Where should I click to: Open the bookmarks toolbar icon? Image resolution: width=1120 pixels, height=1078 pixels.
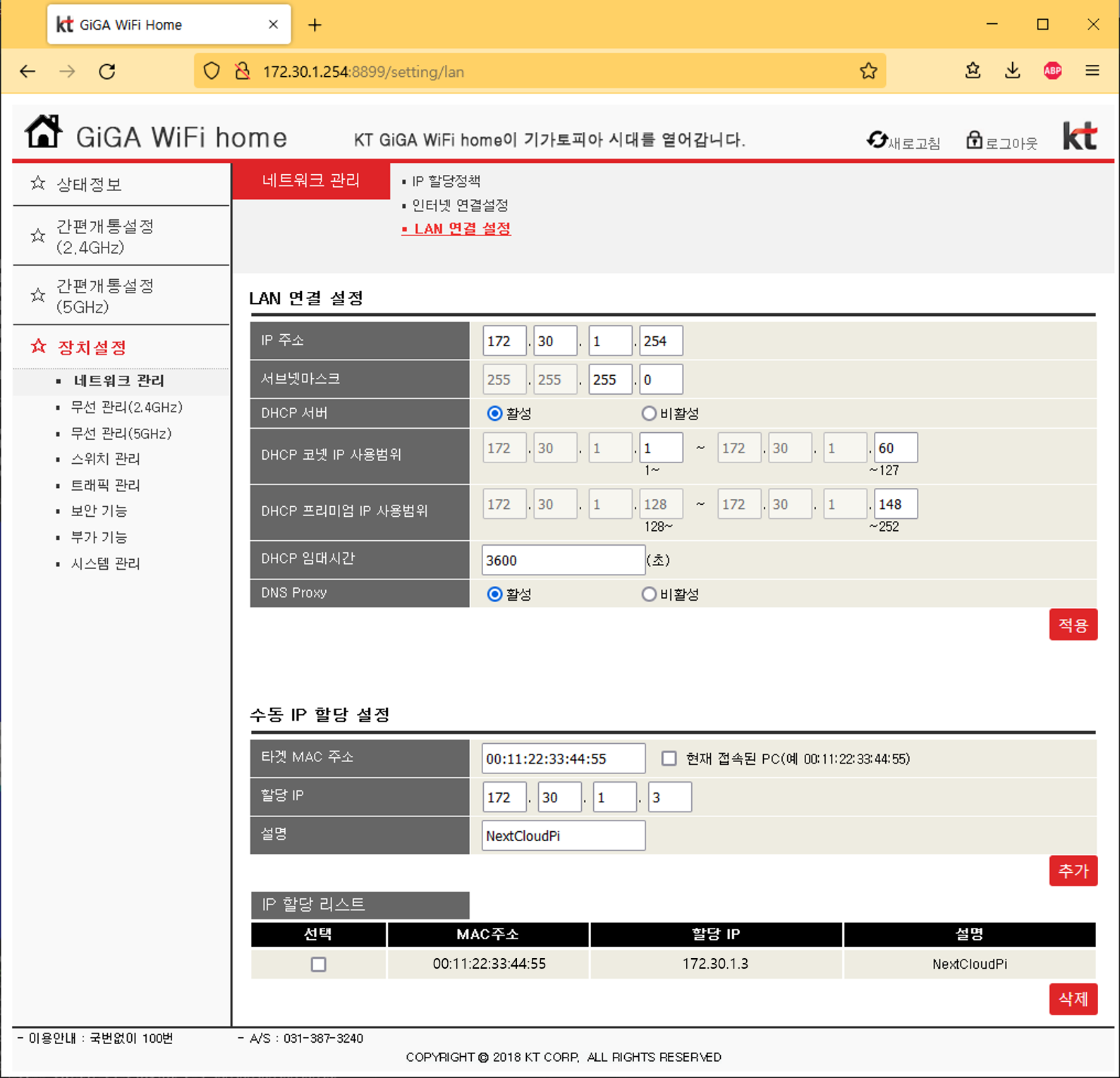pyautogui.click(x=973, y=71)
